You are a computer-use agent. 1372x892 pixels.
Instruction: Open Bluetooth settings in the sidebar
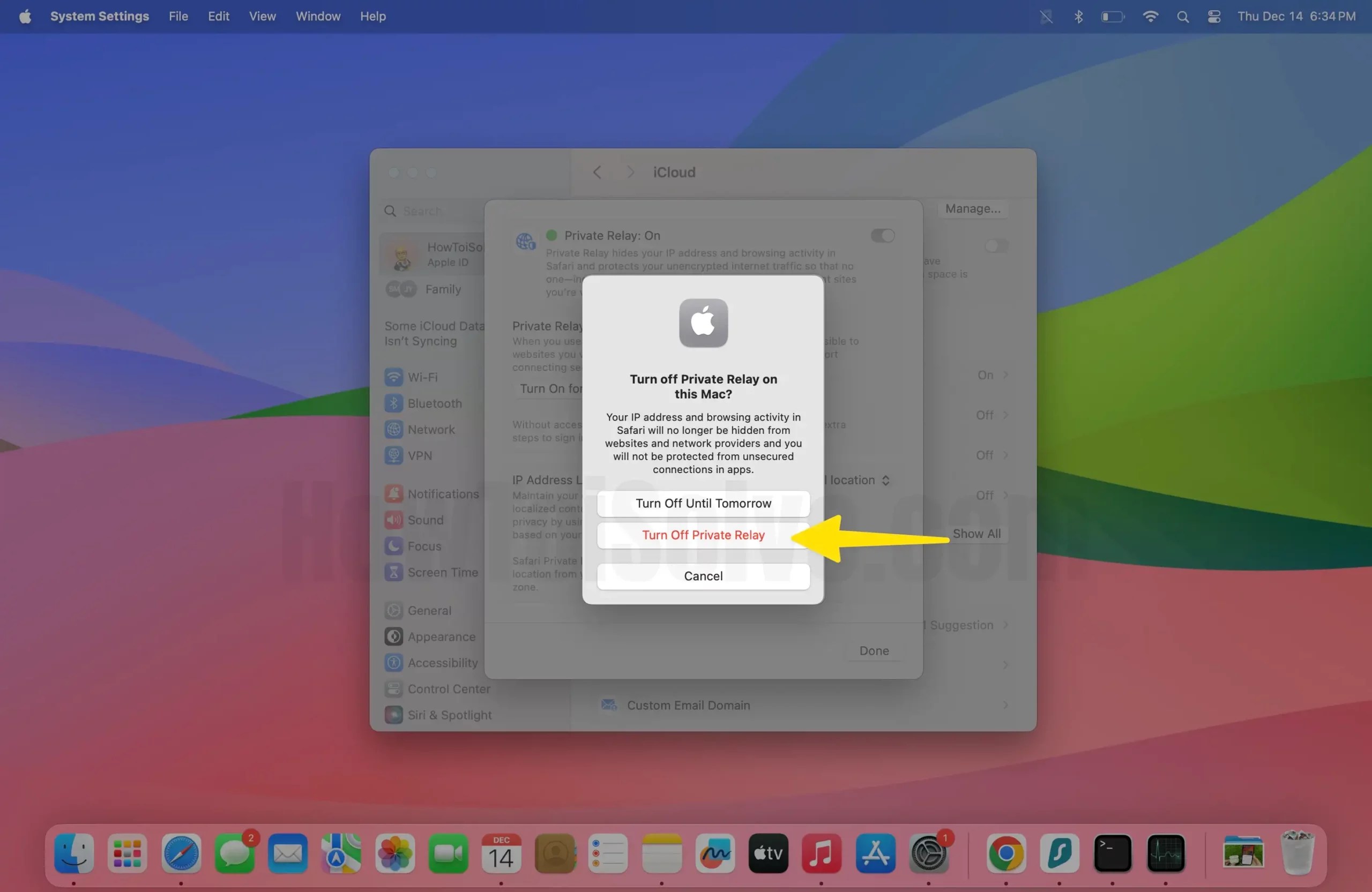tap(434, 403)
